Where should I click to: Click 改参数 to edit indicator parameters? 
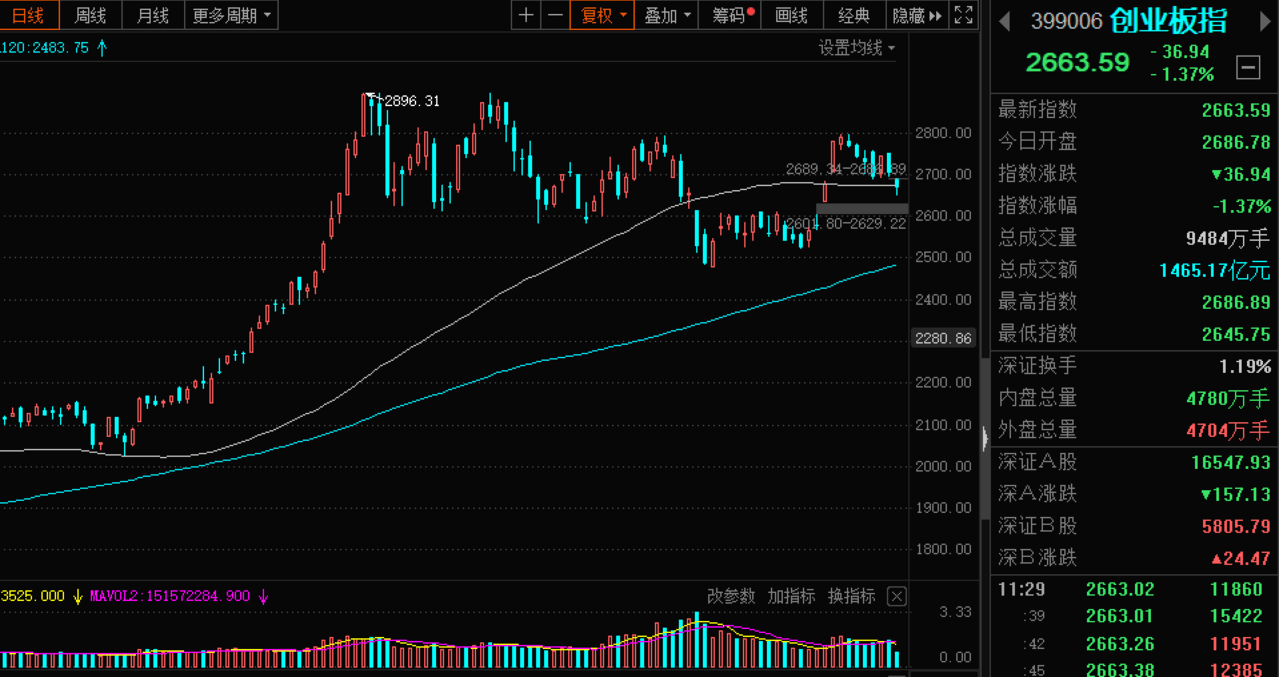pos(731,596)
